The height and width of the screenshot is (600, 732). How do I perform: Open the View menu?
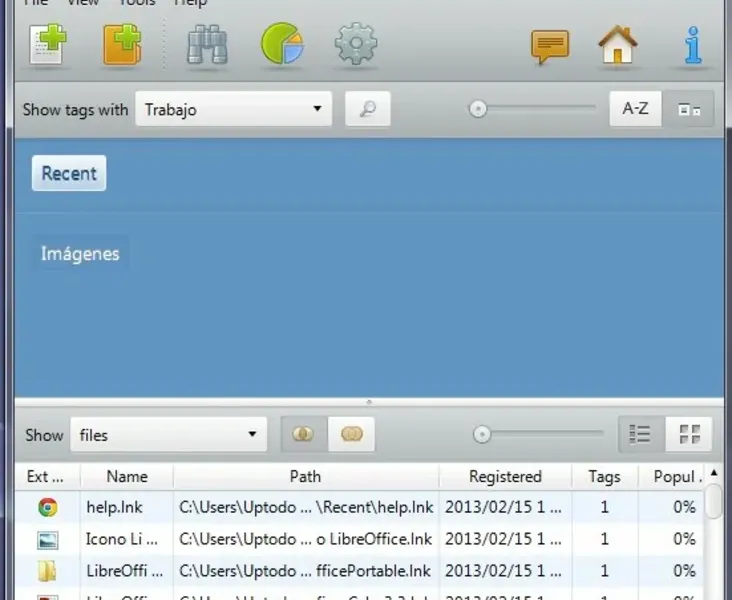tap(83, 3)
